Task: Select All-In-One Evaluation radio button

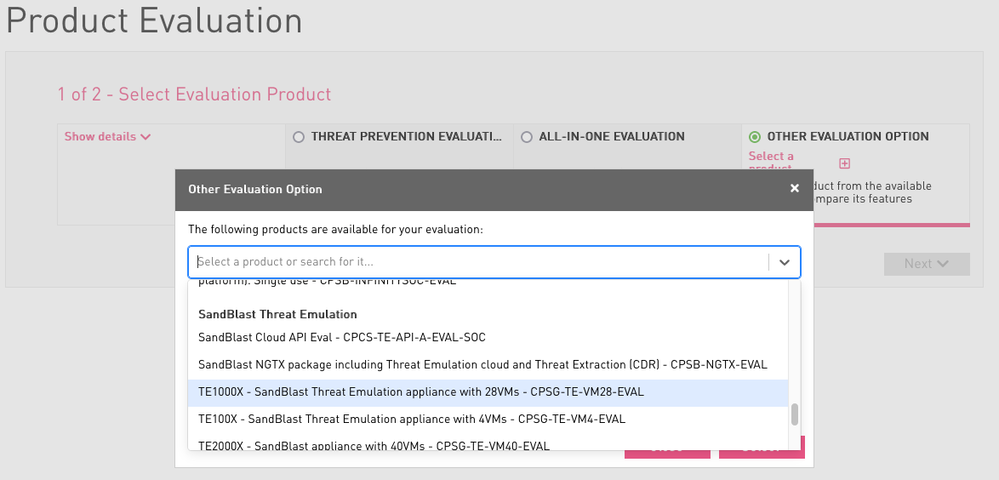Action: click(x=526, y=136)
